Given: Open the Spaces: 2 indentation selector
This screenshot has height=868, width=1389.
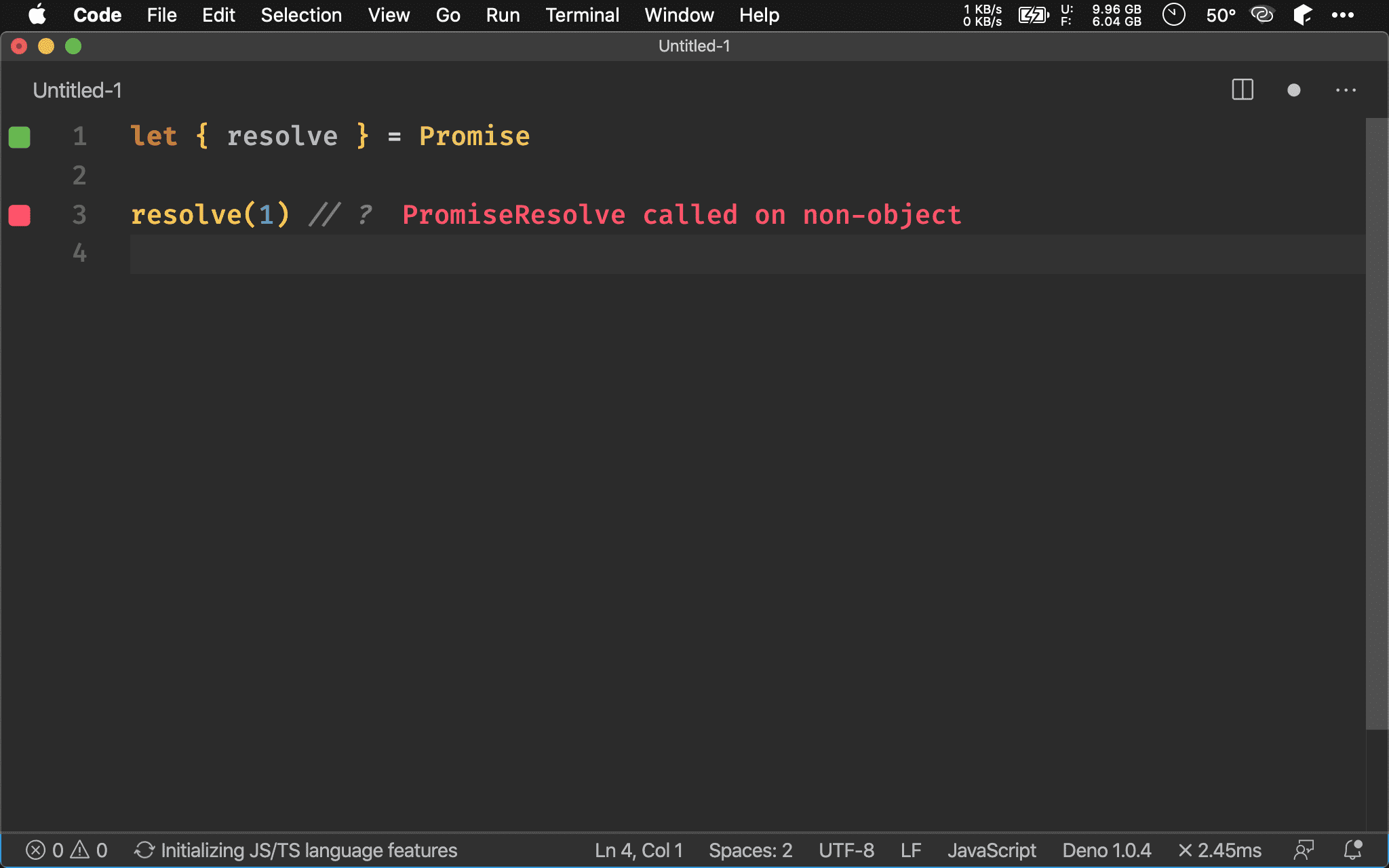Looking at the screenshot, I should coord(750,850).
